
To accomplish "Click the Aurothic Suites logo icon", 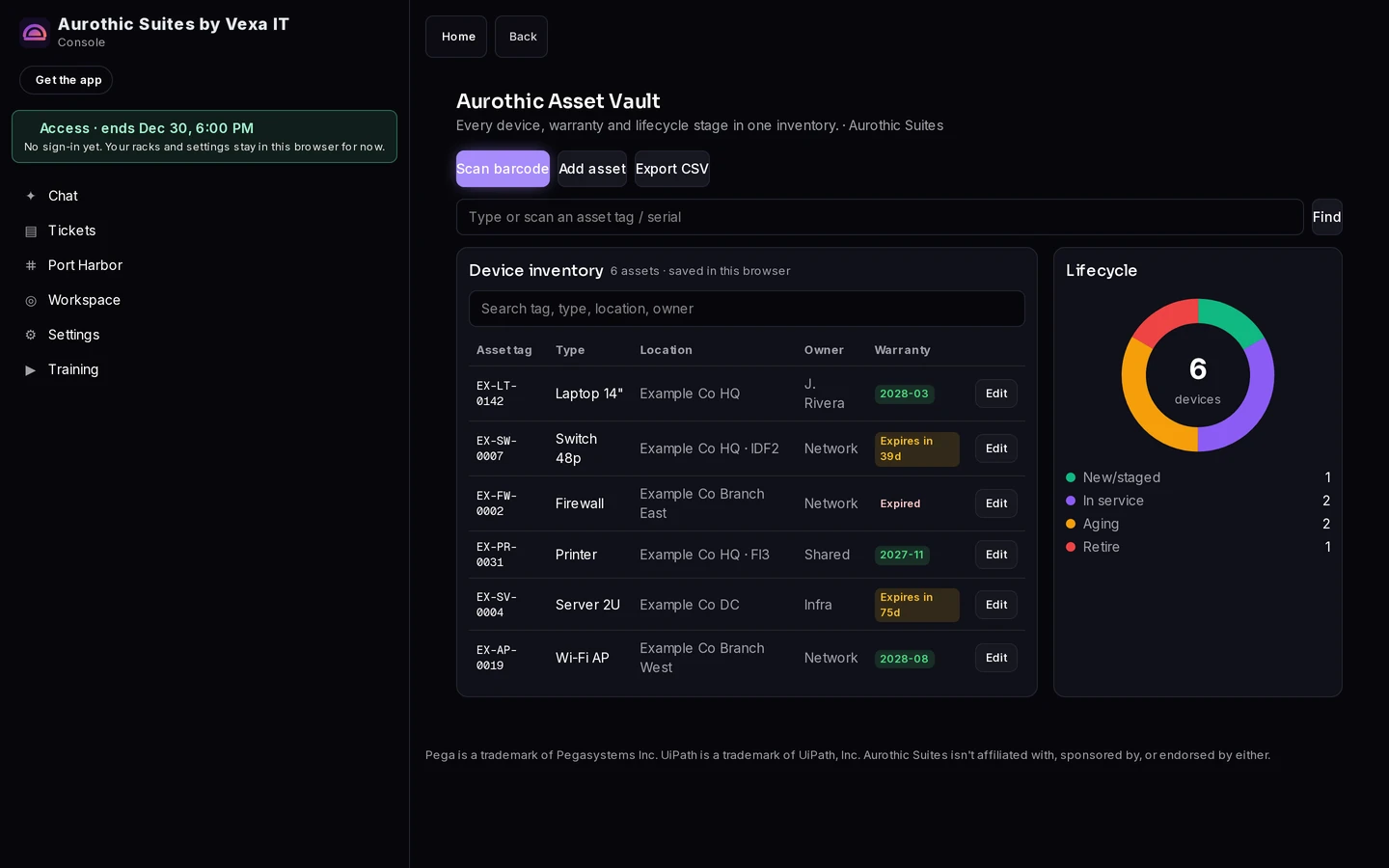I will tap(35, 33).
